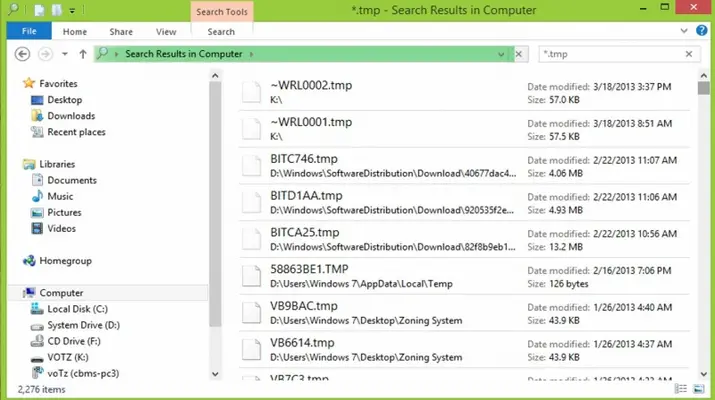Screen dimensions: 715x400
Task: Select file BITD1AA.tmp
Action: (464, 203)
